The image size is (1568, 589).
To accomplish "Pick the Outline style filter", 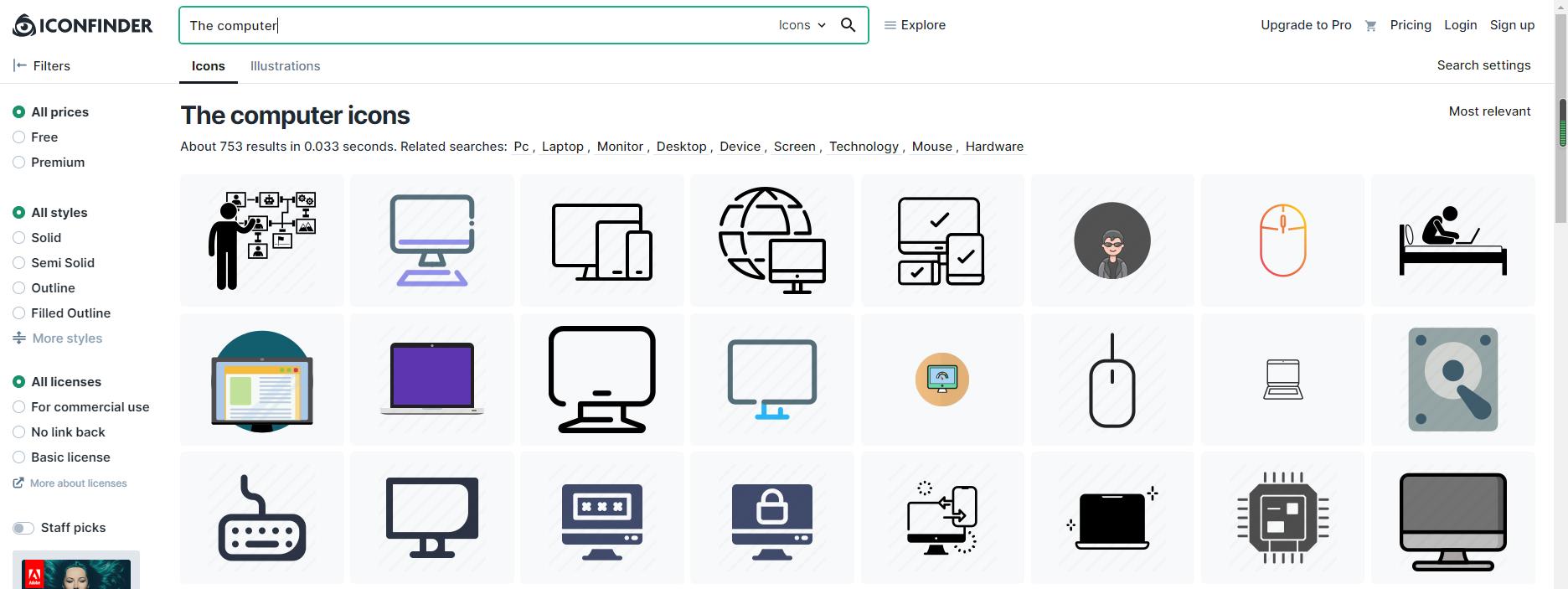I will (x=18, y=288).
